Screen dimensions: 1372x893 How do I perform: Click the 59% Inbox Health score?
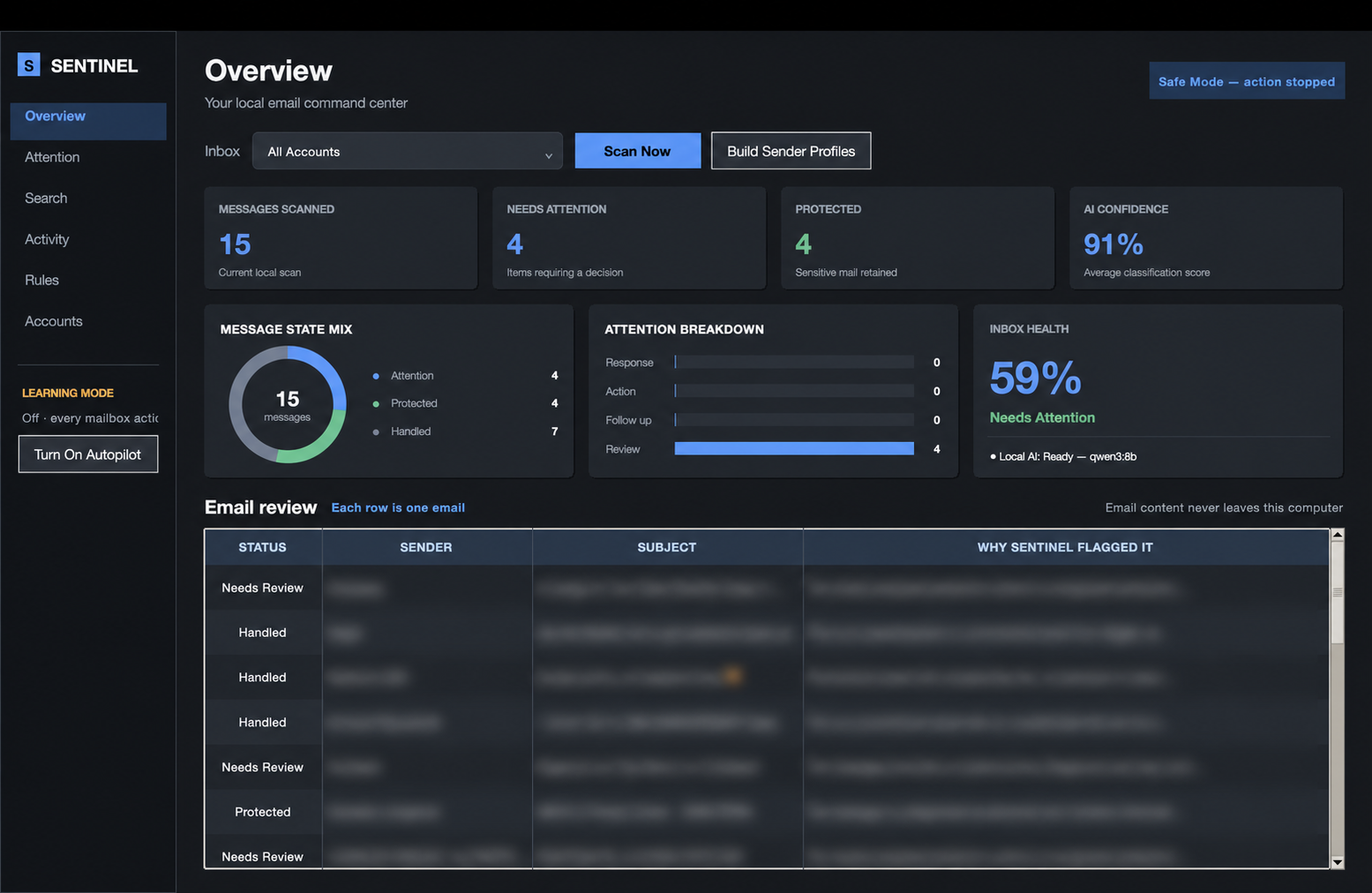click(1036, 378)
